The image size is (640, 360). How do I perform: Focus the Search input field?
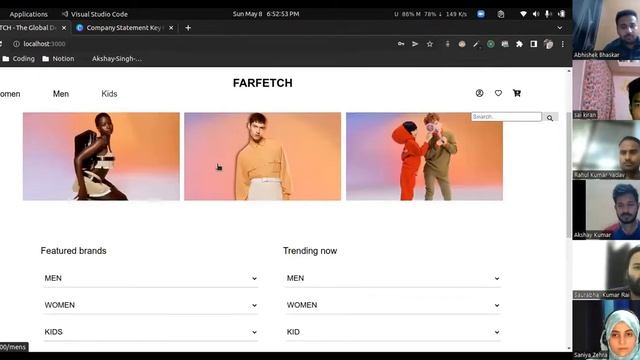507,117
